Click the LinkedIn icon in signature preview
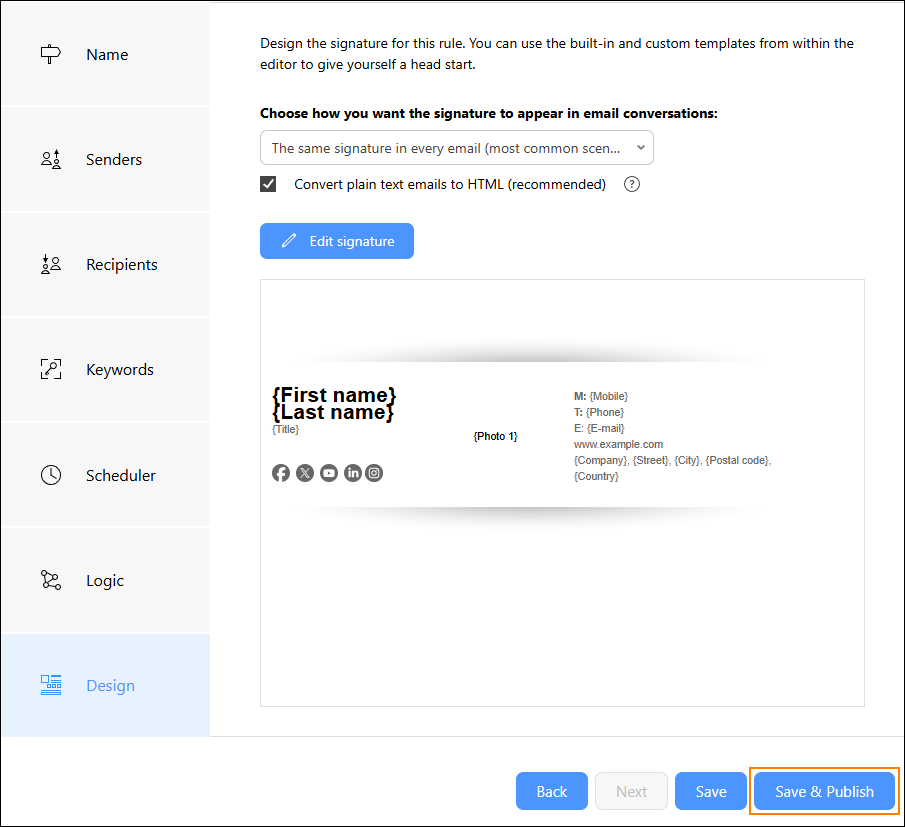 (353, 473)
